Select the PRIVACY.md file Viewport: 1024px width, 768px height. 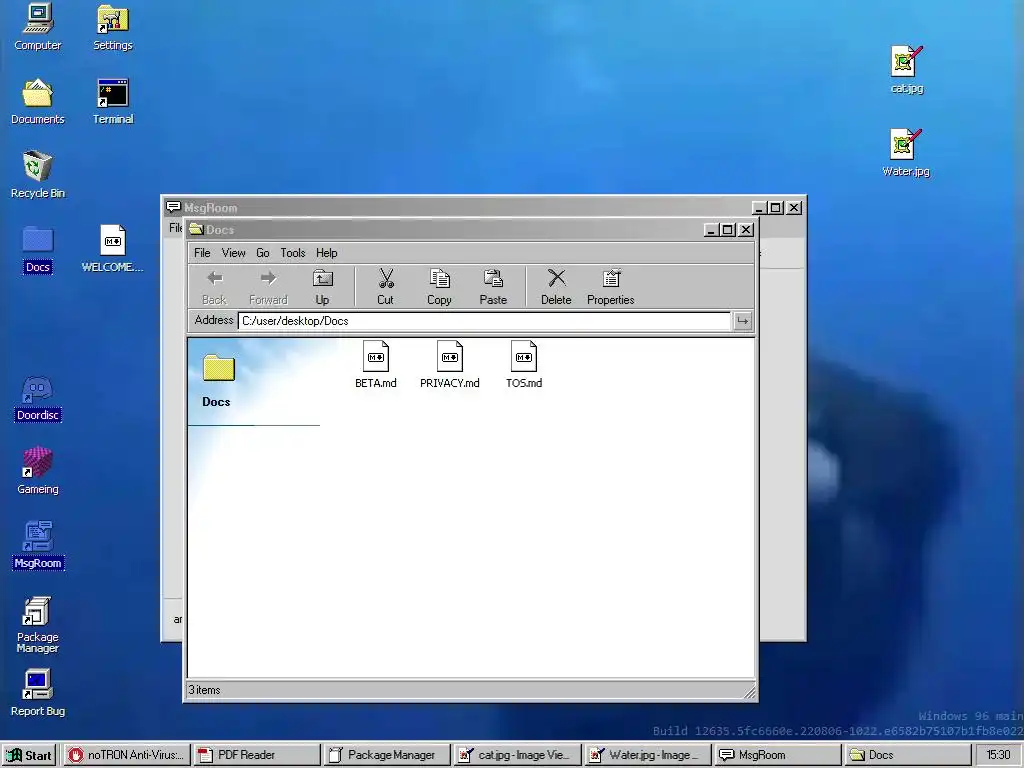(449, 364)
